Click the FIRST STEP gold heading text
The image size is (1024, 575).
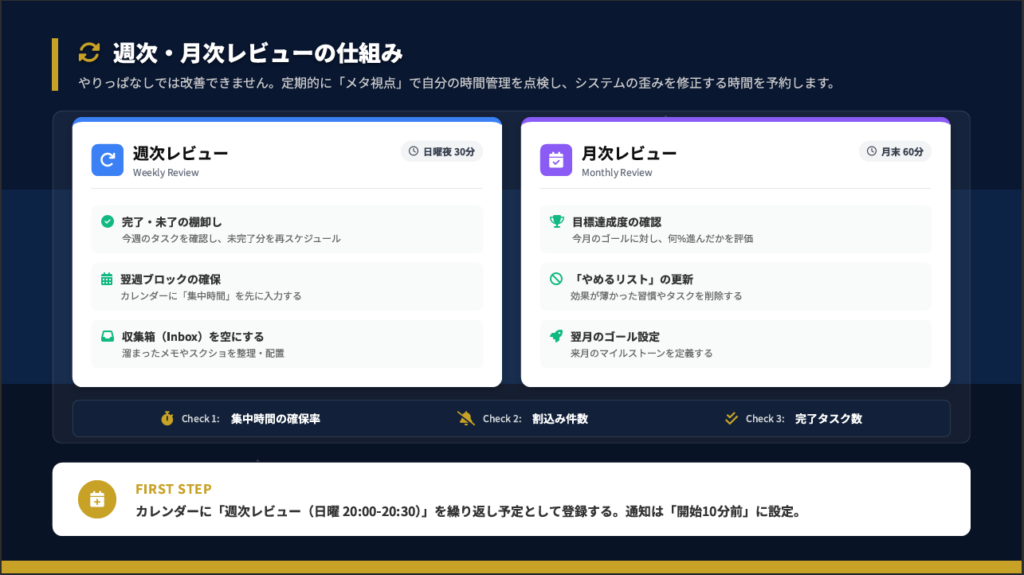pyautogui.click(x=173, y=489)
